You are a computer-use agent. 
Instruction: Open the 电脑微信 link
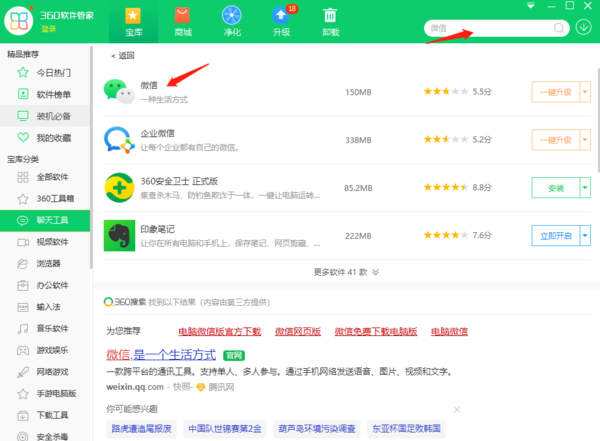[x=449, y=332]
